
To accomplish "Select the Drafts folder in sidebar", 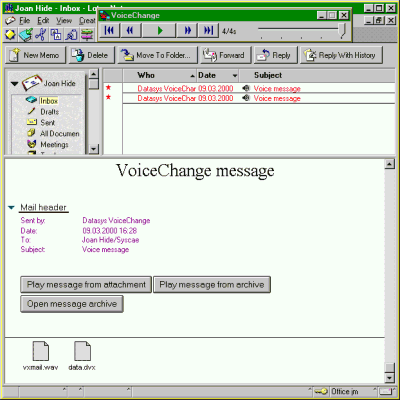I will coord(49,112).
